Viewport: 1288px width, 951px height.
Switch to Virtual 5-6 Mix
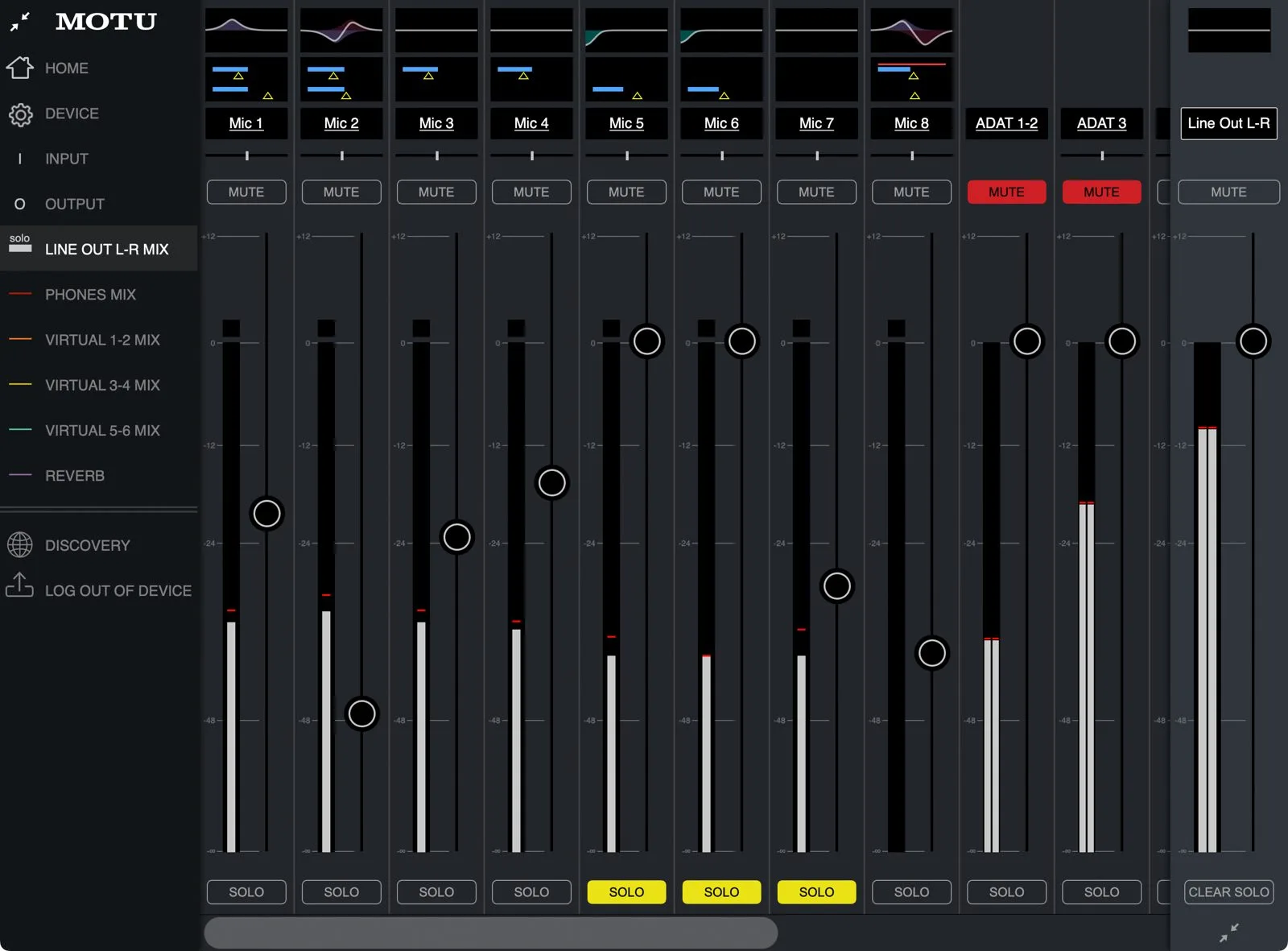pos(98,430)
